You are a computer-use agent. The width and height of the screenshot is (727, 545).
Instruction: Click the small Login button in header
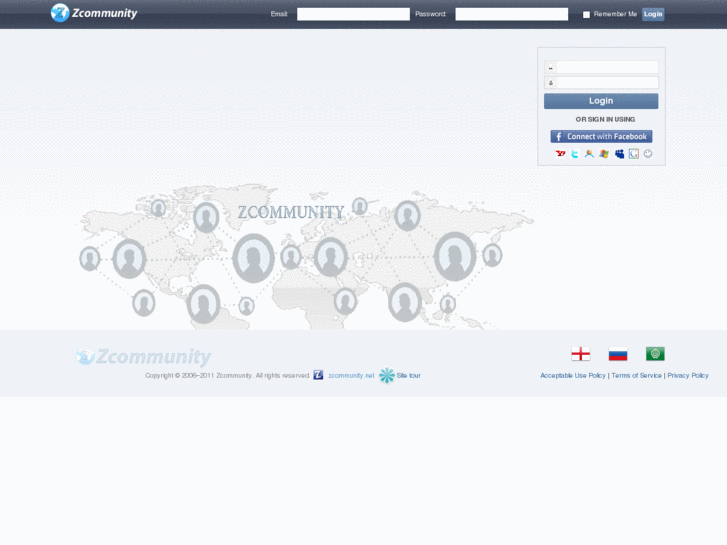click(653, 14)
